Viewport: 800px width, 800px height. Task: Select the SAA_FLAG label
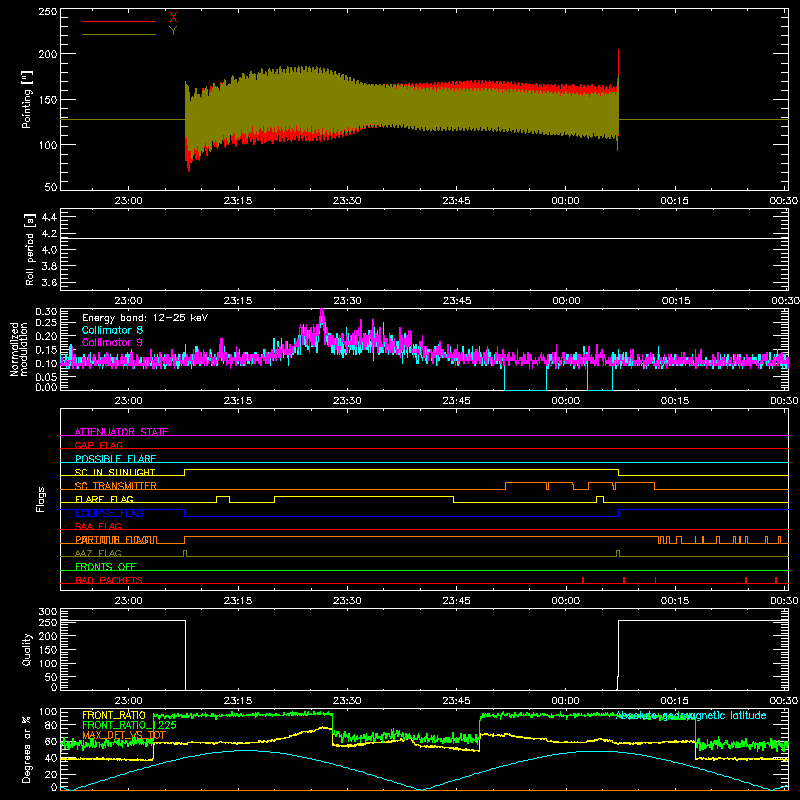[x=98, y=526]
